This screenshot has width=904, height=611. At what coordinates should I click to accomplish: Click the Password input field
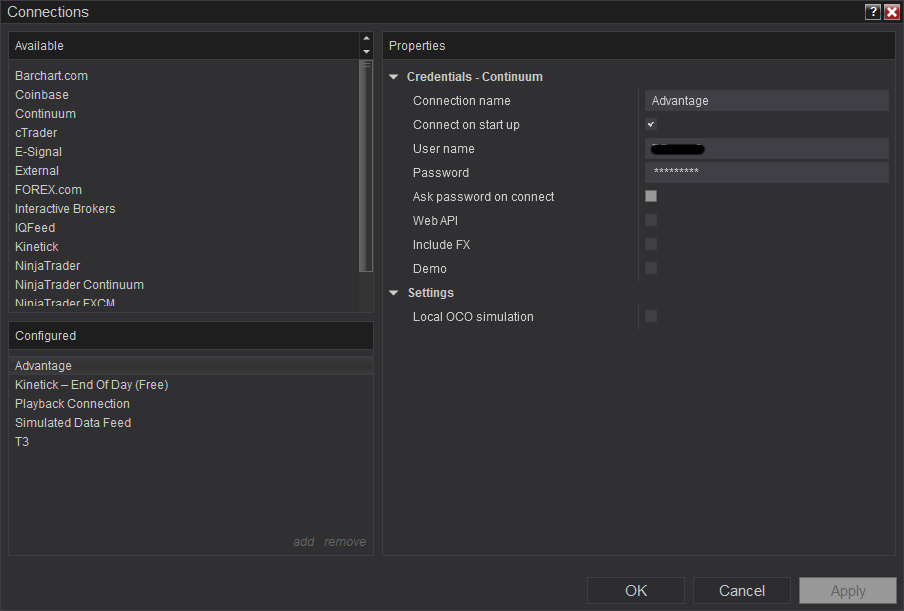[766, 173]
